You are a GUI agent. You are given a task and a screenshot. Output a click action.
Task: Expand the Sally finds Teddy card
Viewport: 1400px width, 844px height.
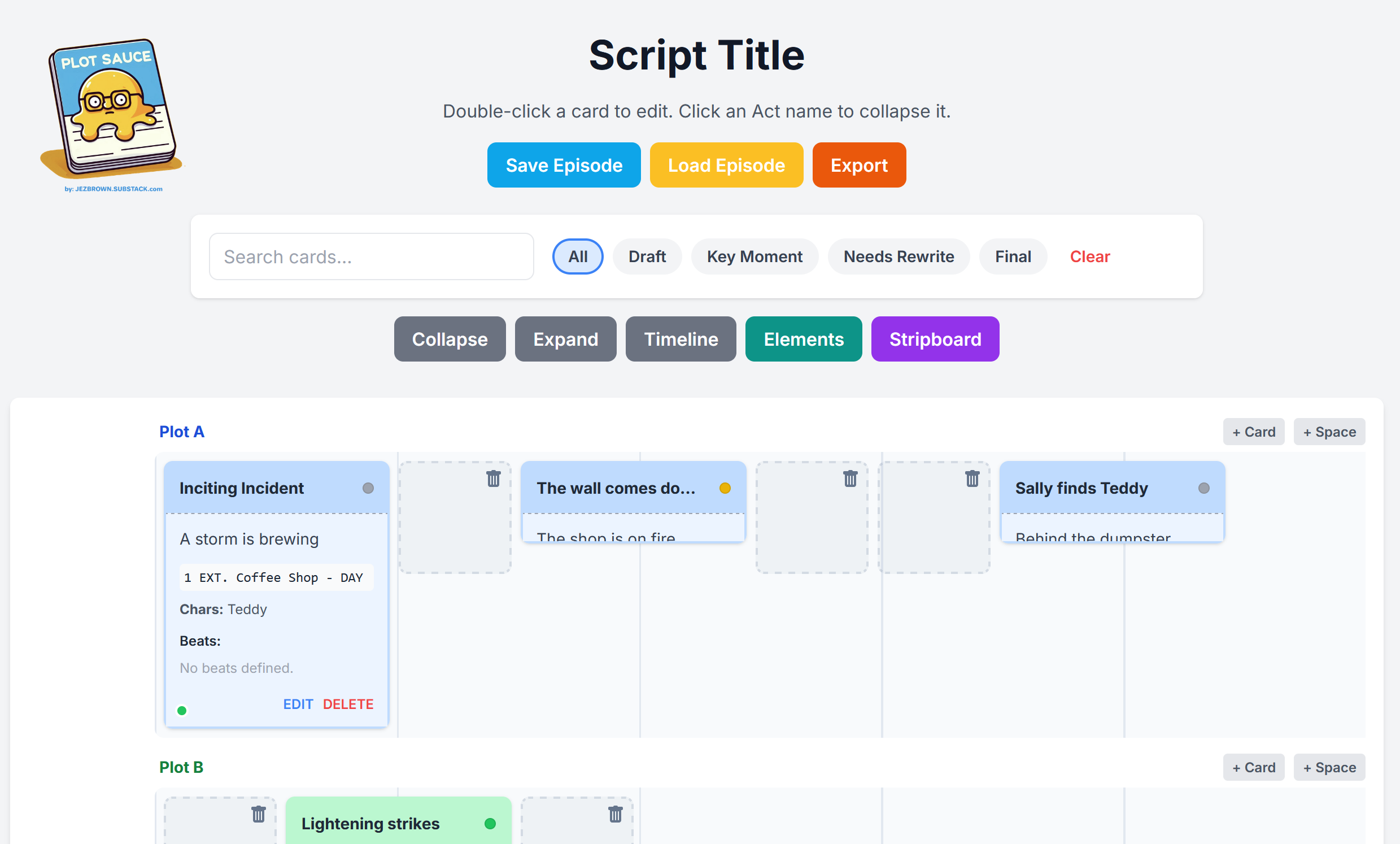coord(1081,488)
